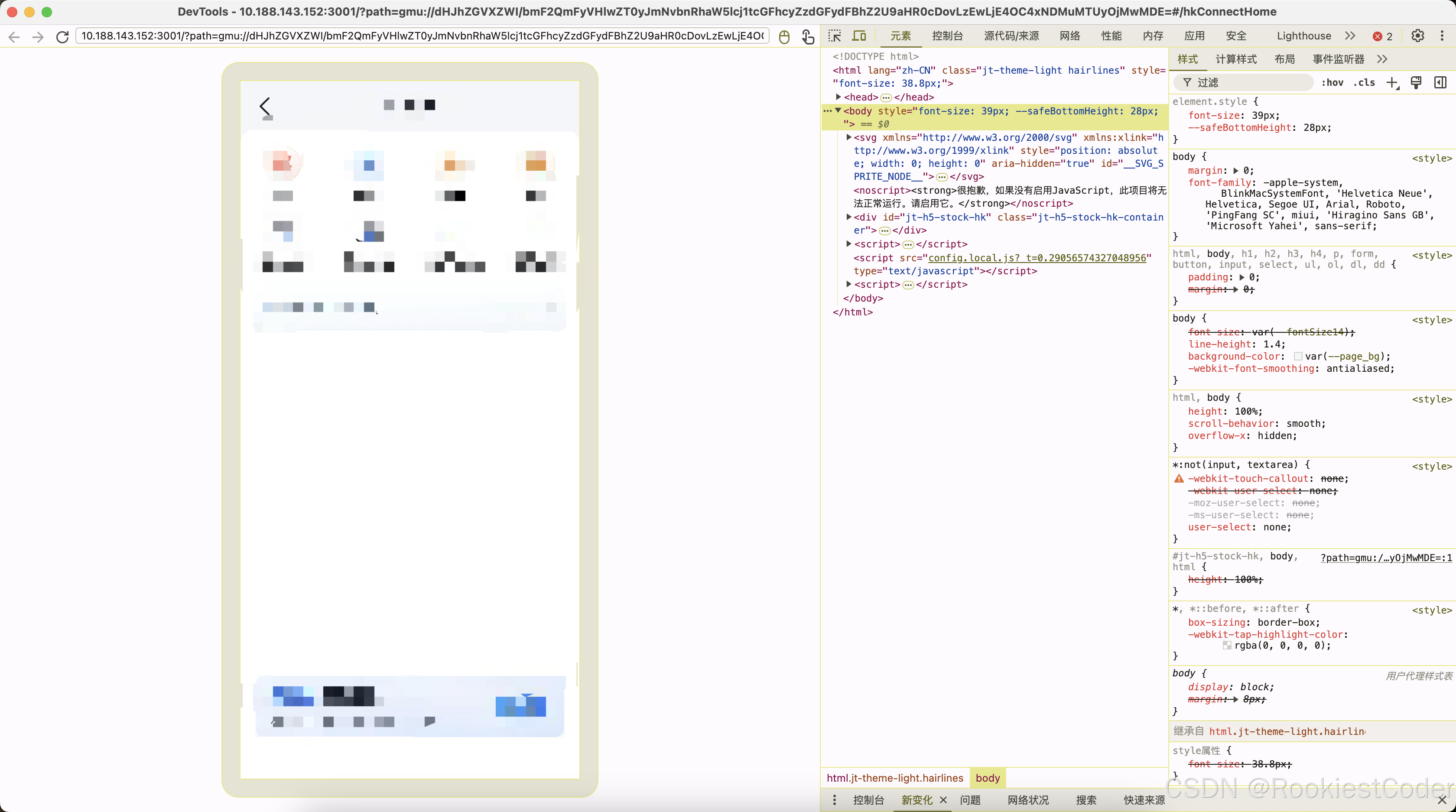Expand the body margin shorthand property

tap(1235, 171)
